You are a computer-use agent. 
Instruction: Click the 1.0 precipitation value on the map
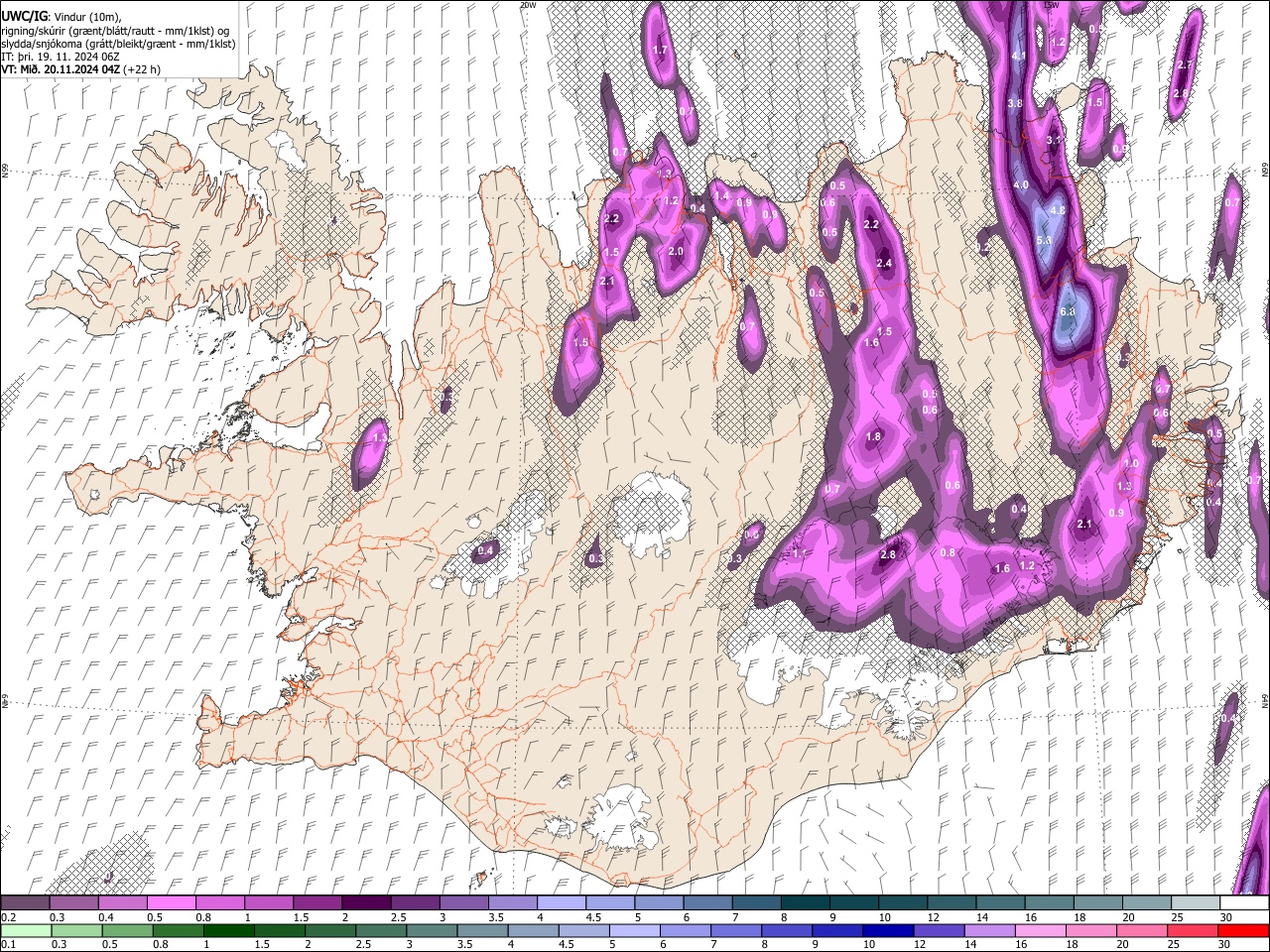tap(1130, 464)
